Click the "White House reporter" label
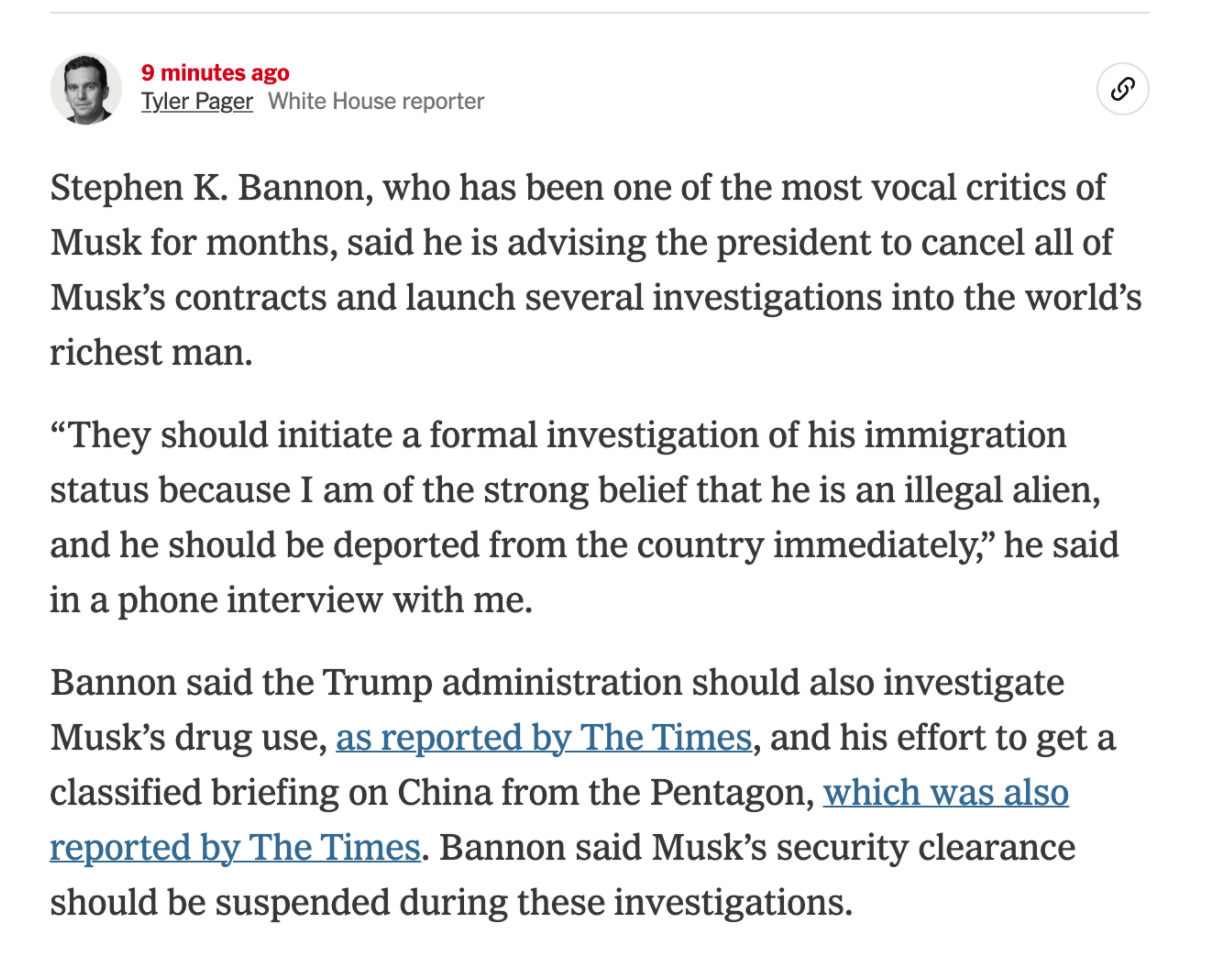Image resolution: width=1206 pixels, height=954 pixels. (x=376, y=102)
